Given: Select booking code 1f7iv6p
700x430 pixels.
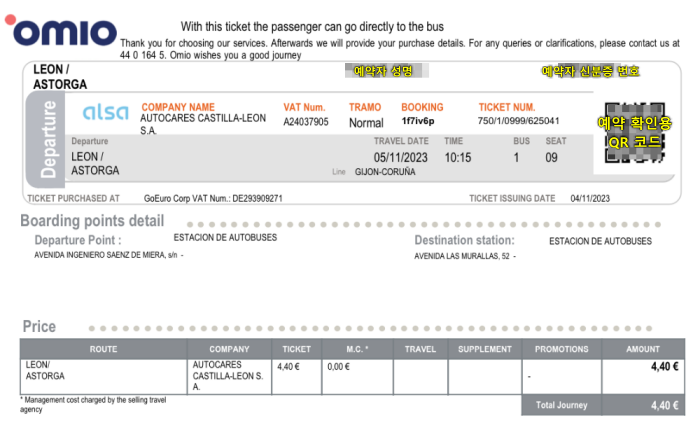Looking at the screenshot, I should pos(417,121).
